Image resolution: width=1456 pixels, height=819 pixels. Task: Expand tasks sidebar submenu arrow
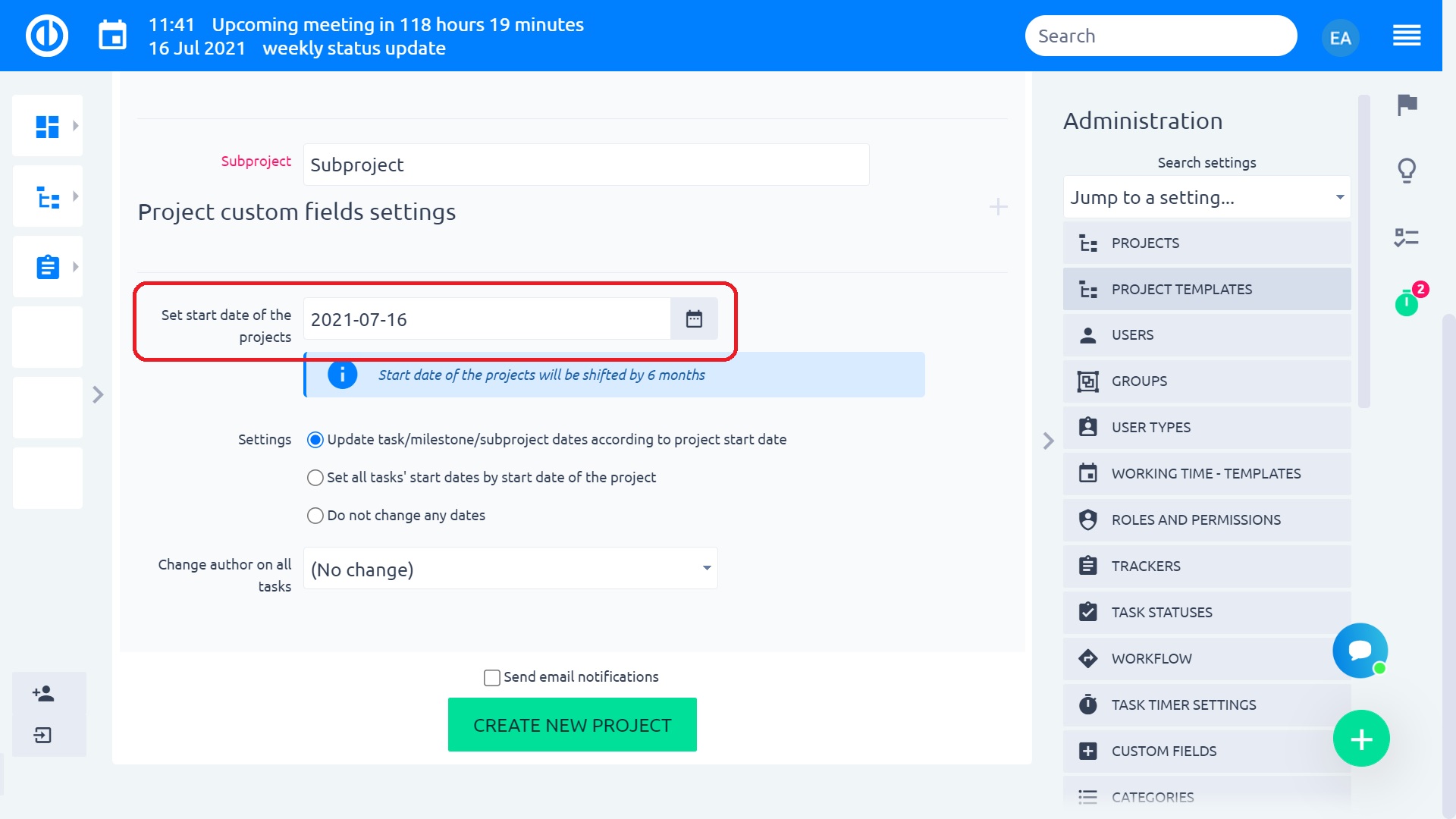[75, 267]
